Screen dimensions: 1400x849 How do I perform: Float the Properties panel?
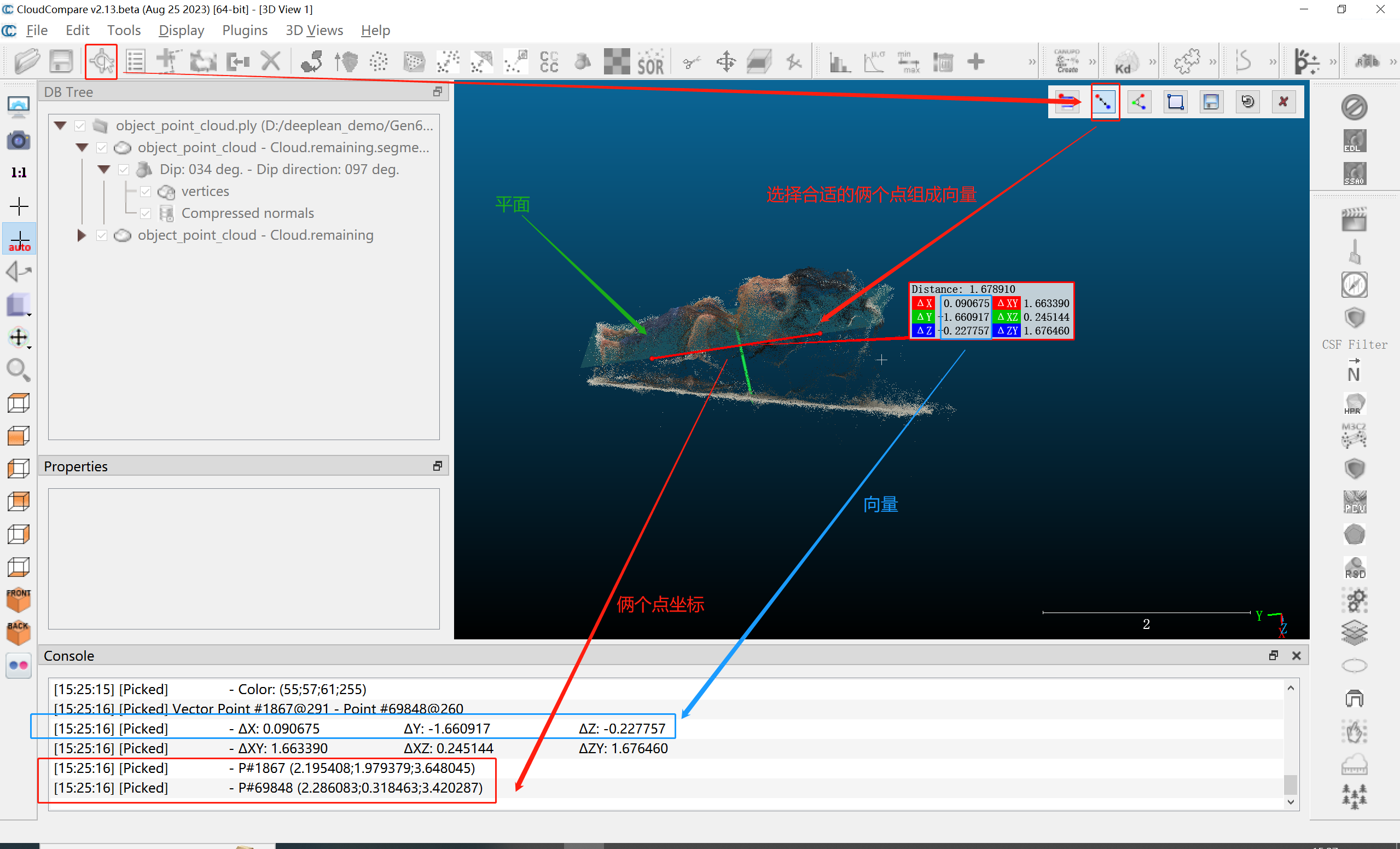(x=438, y=466)
